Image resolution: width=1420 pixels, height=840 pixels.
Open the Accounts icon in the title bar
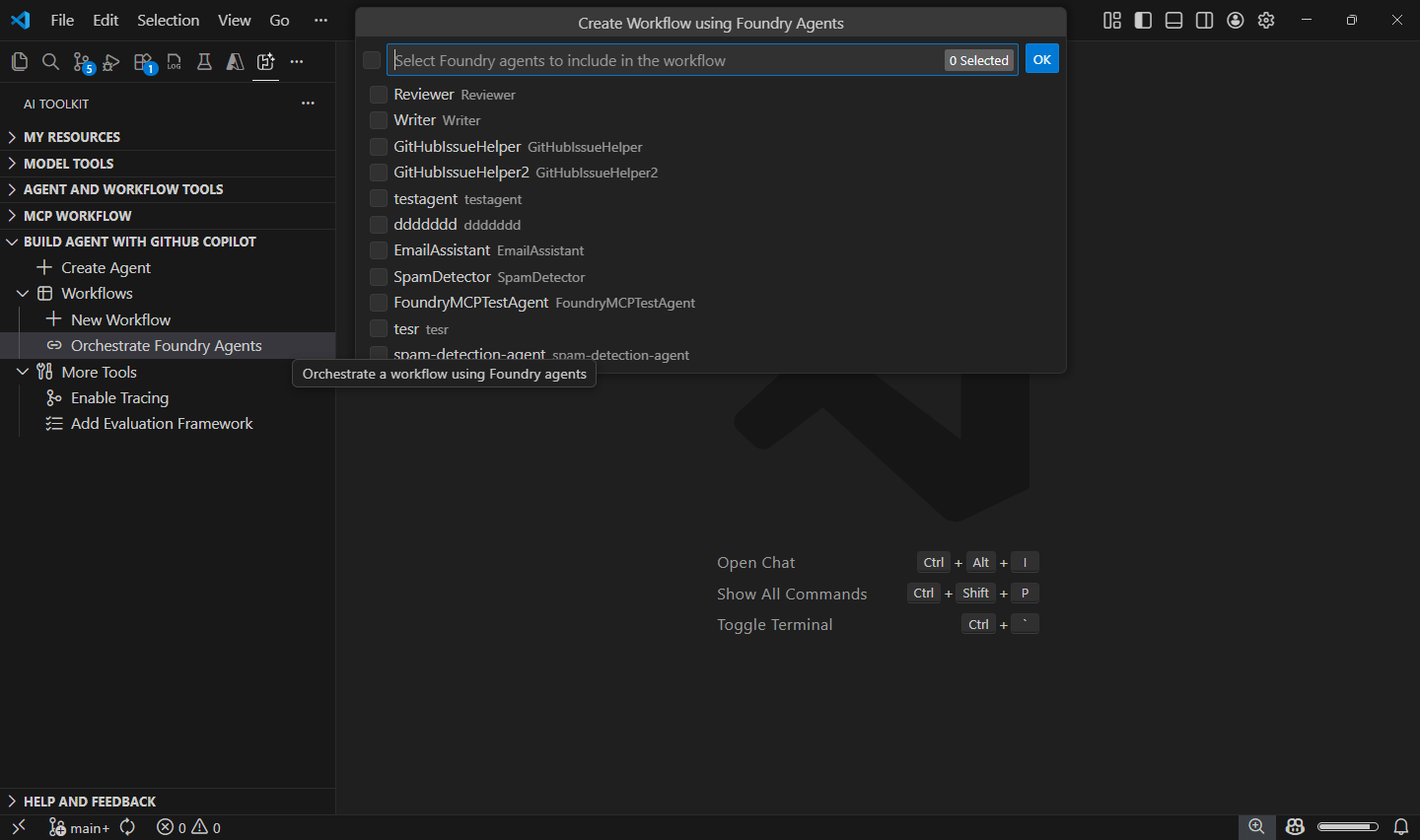pyautogui.click(x=1235, y=20)
